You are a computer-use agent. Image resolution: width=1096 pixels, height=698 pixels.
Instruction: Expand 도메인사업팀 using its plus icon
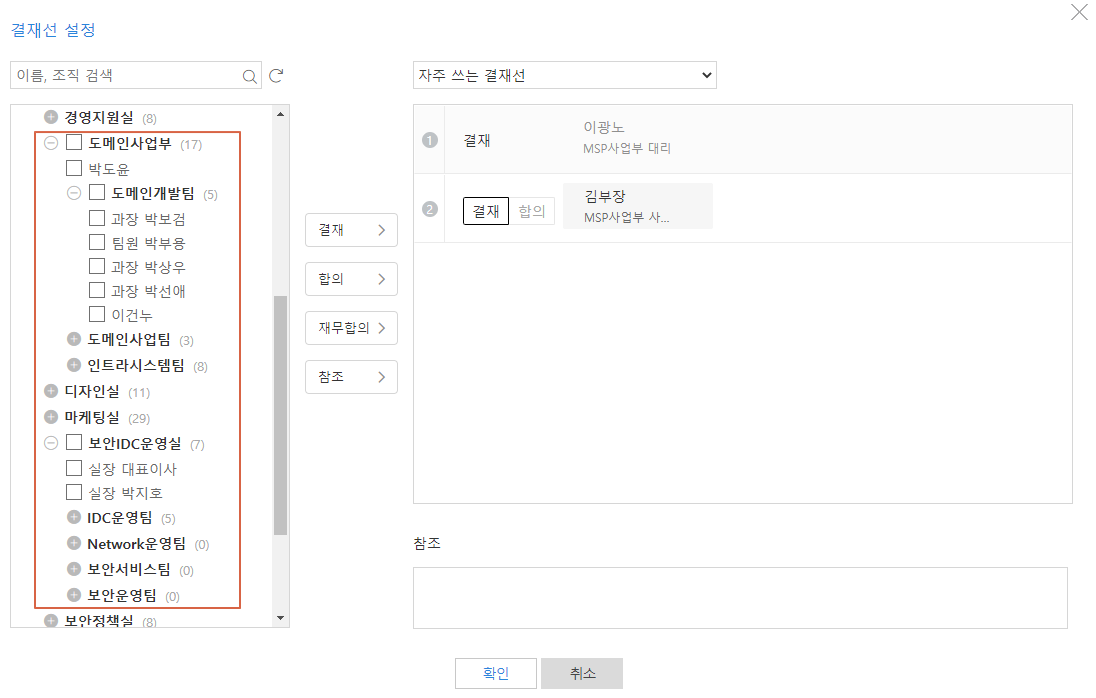[73, 340]
